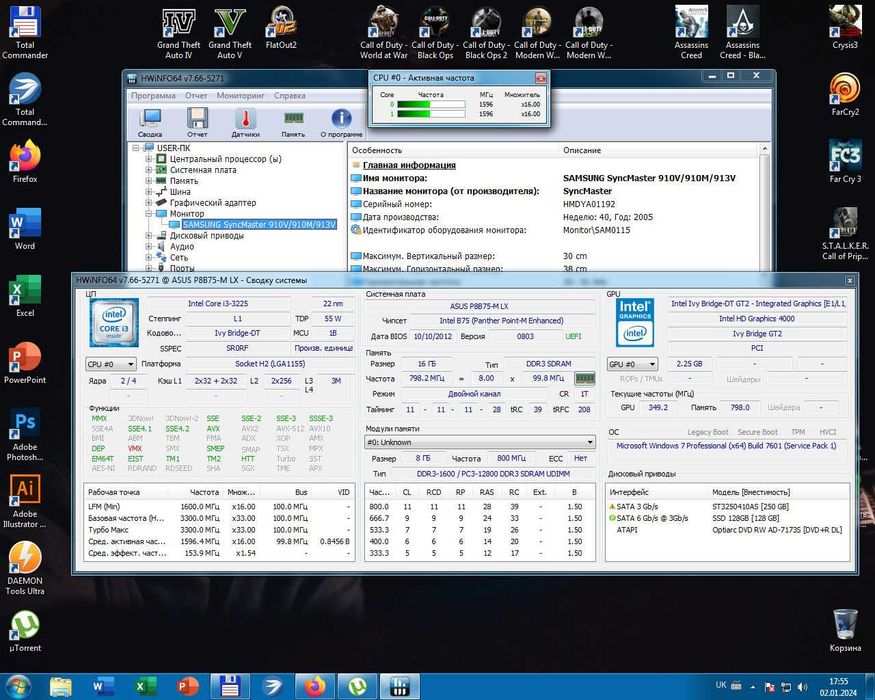The width and height of the screenshot is (875, 700).
Task: Click the UK keyboard language indicator
Action: pyautogui.click(x=721, y=685)
